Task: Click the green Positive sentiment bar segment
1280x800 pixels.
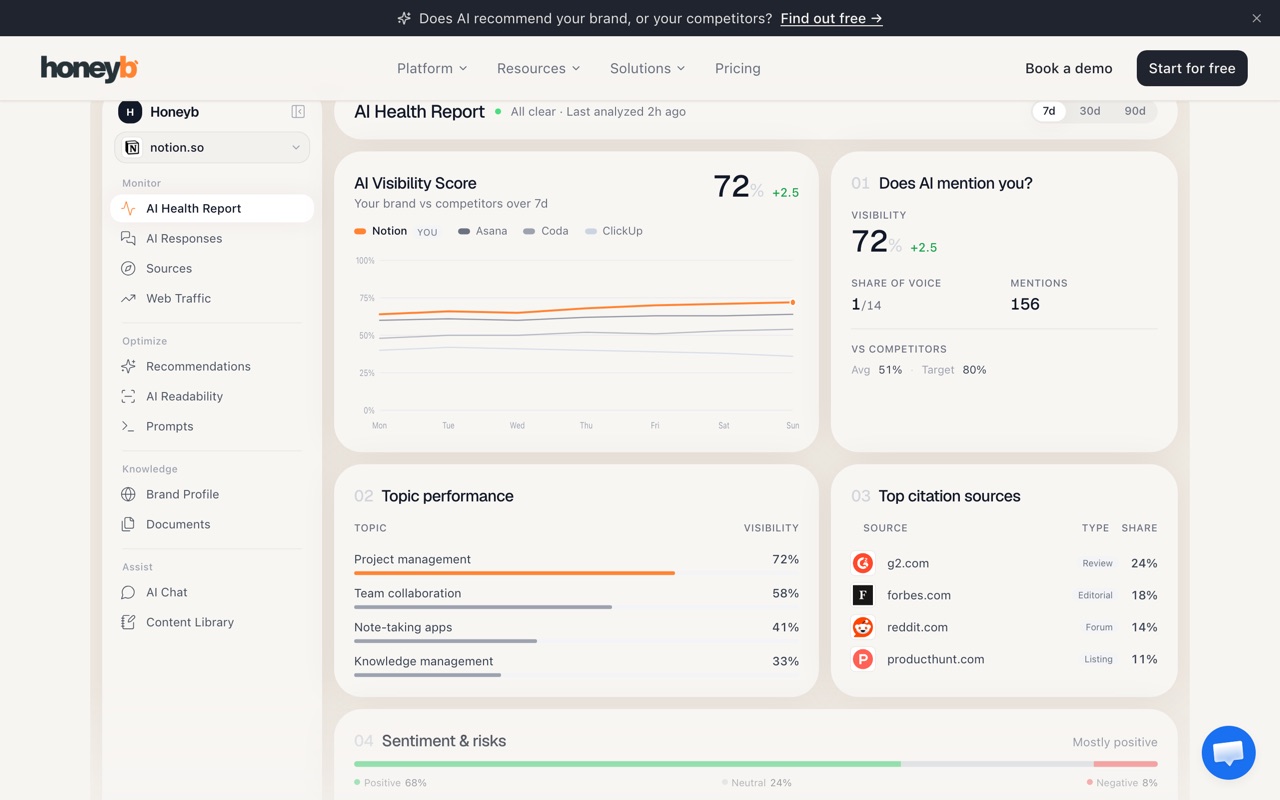Action: coord(627,764)
